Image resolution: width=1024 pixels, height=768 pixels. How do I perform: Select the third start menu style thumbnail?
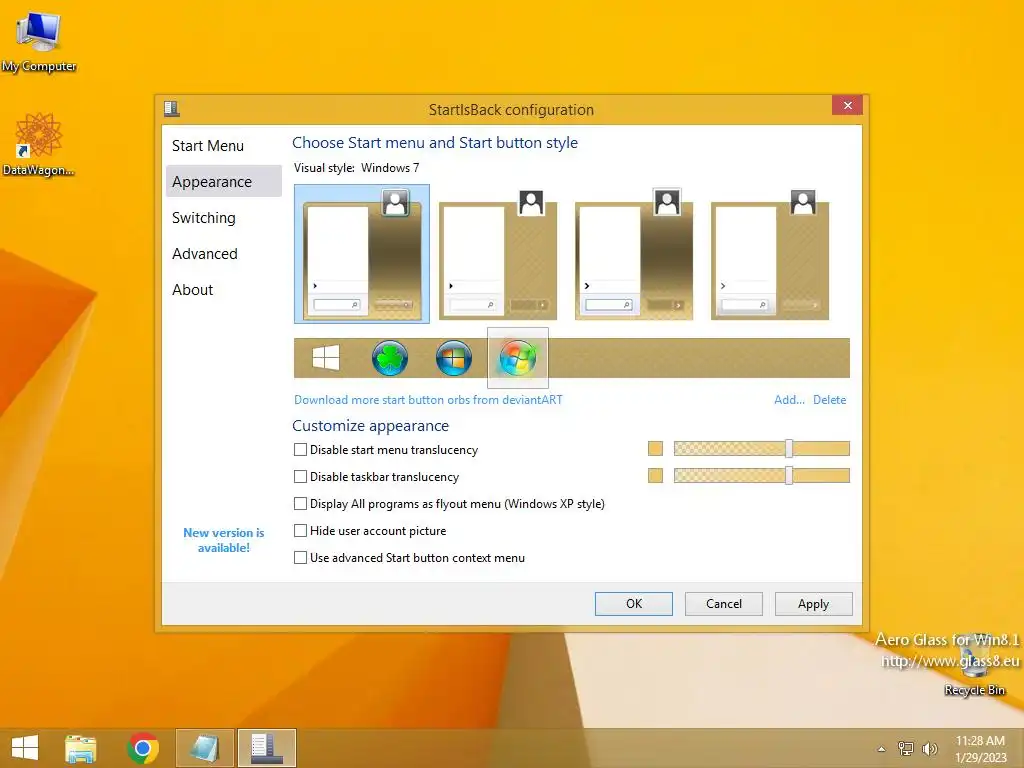[x=633, y=253]
